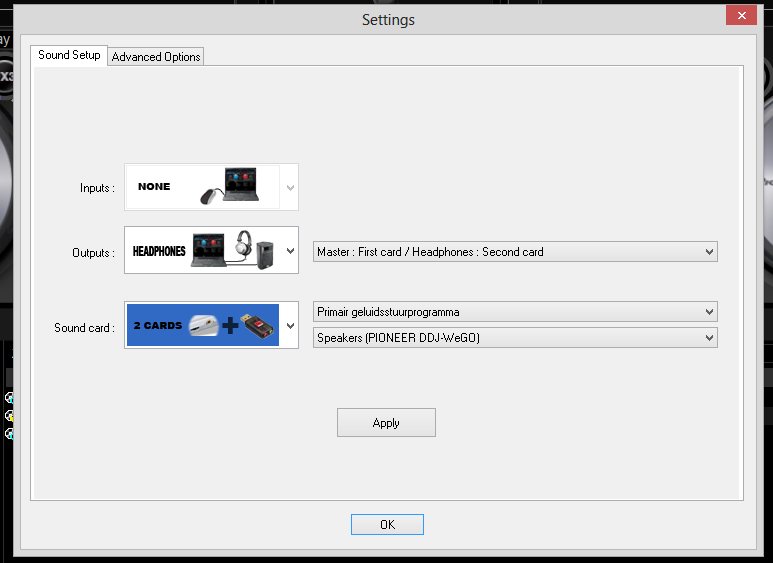Image resolution: width=773 pixels, height=563 pixels.
Task: Expand the Outputs selector dropdown arrow
Action: point(290,251)
